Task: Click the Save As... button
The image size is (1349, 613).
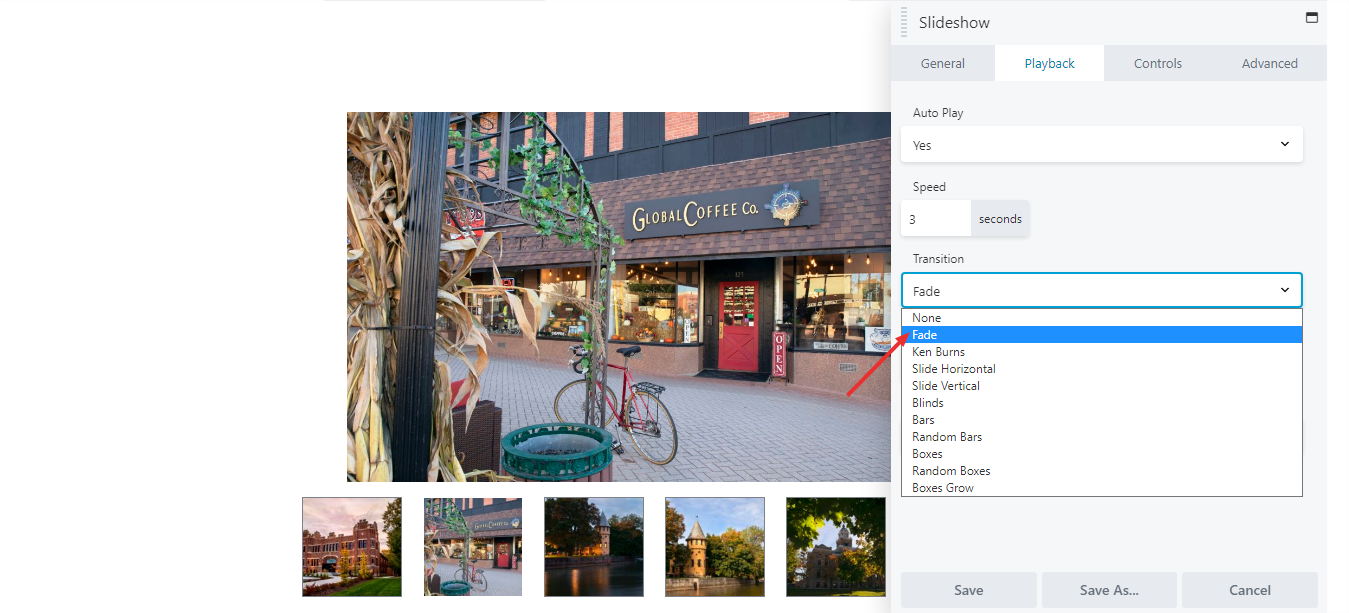Action: pos(1109,590)
